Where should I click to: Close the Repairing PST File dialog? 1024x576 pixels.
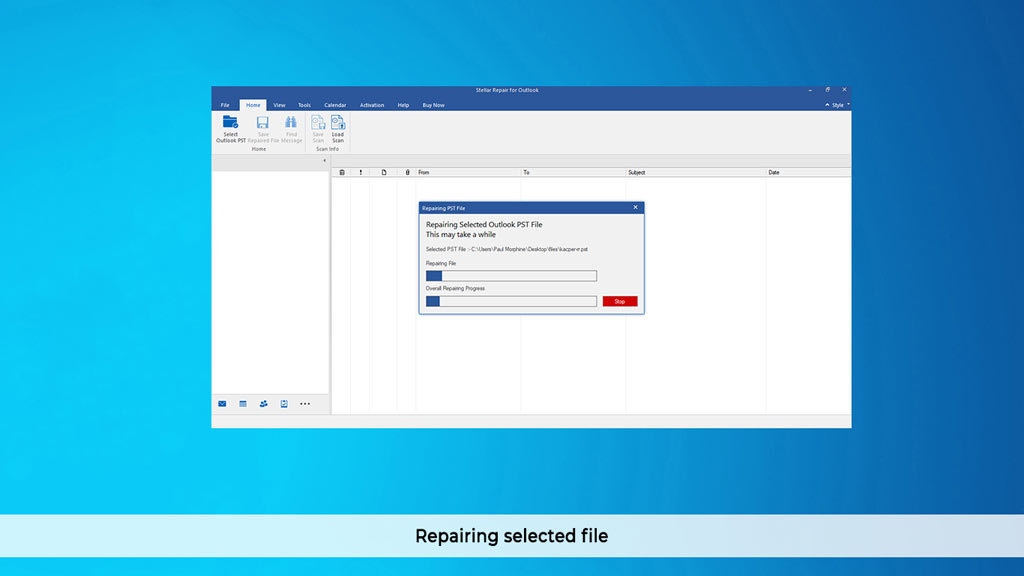pyautogui.click(x=635, y=208)
